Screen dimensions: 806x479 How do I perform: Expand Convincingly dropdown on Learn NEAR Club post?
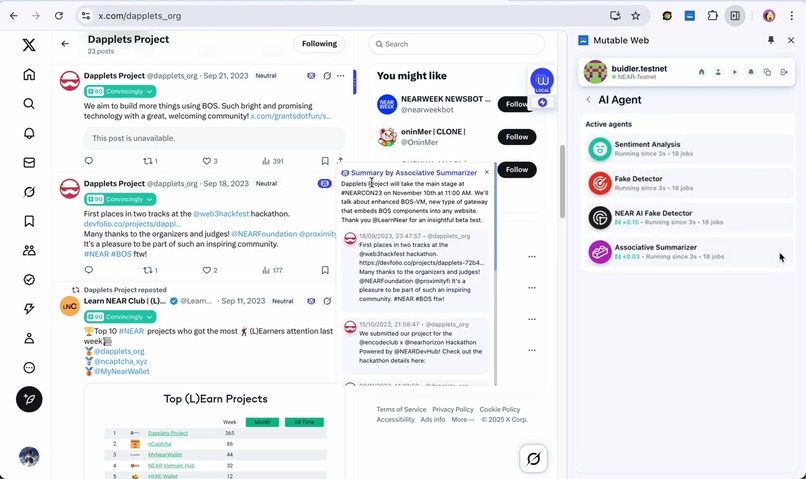pos(120,317)
